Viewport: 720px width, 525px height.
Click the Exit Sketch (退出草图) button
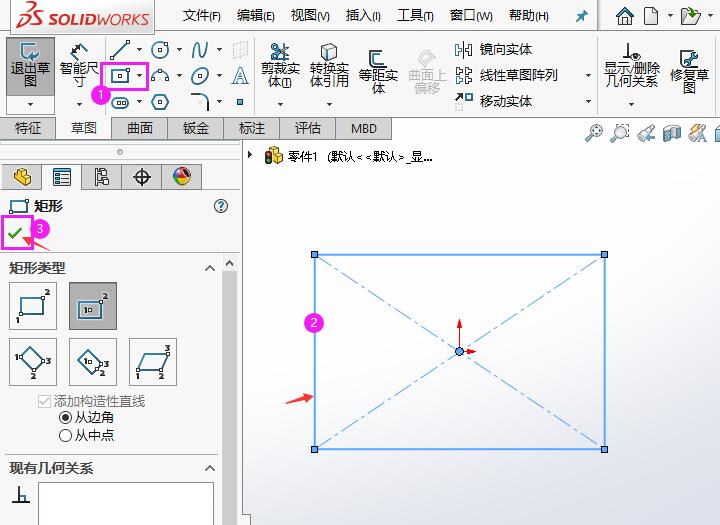coord(30,67)
